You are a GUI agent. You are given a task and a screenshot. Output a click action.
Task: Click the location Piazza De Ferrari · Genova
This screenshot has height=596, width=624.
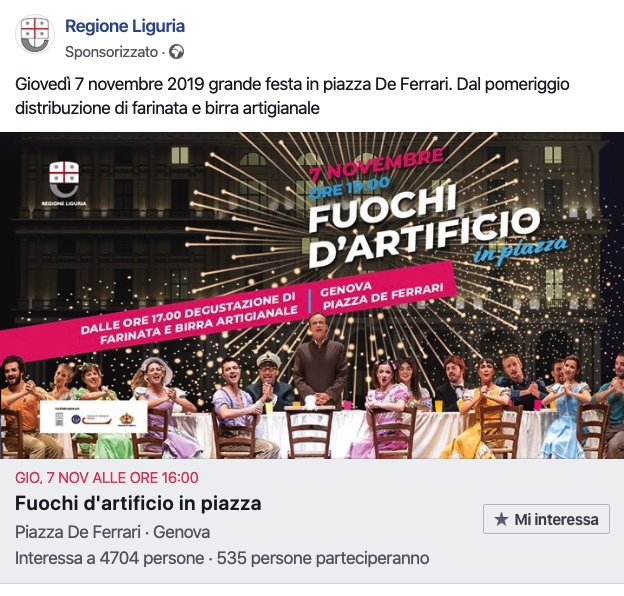click(113, 532)
